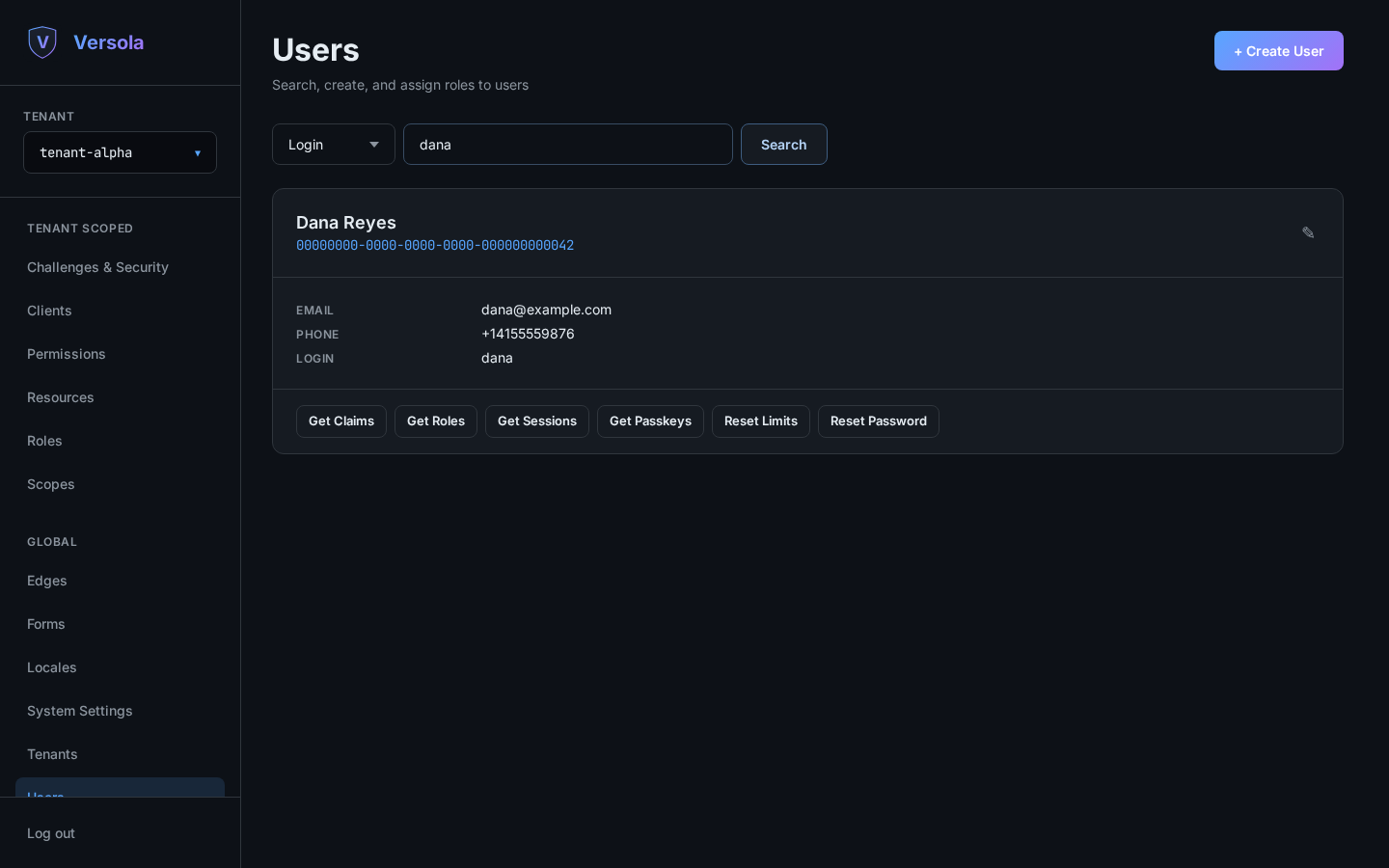The width and height of the screenshot is (1389, 868).
Task: Go to Clients in the sidebar
Action: (120, 311)
